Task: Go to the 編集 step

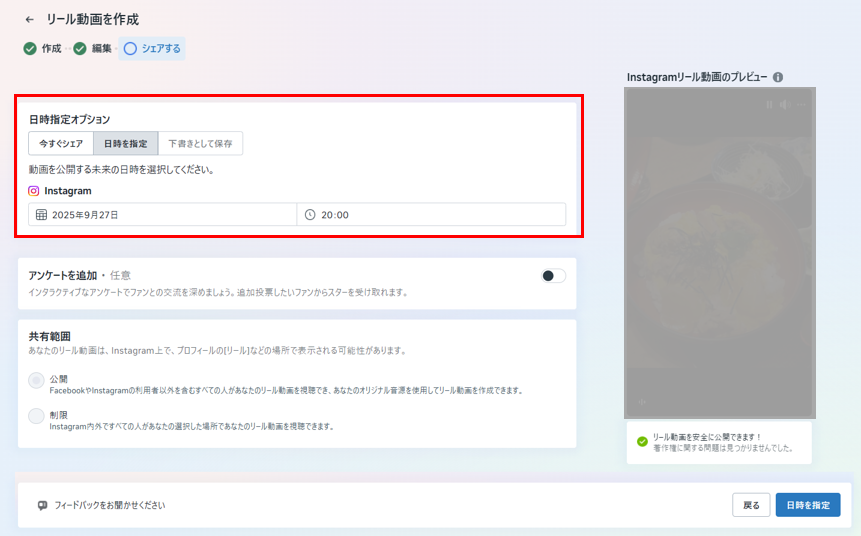Action: tap(93, 48)
